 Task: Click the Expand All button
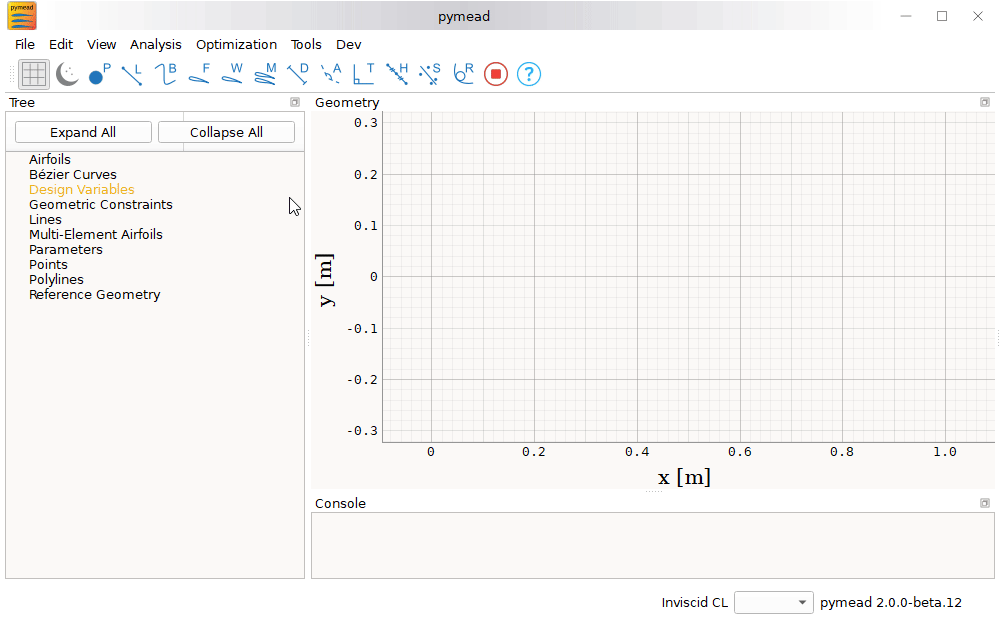82,131
